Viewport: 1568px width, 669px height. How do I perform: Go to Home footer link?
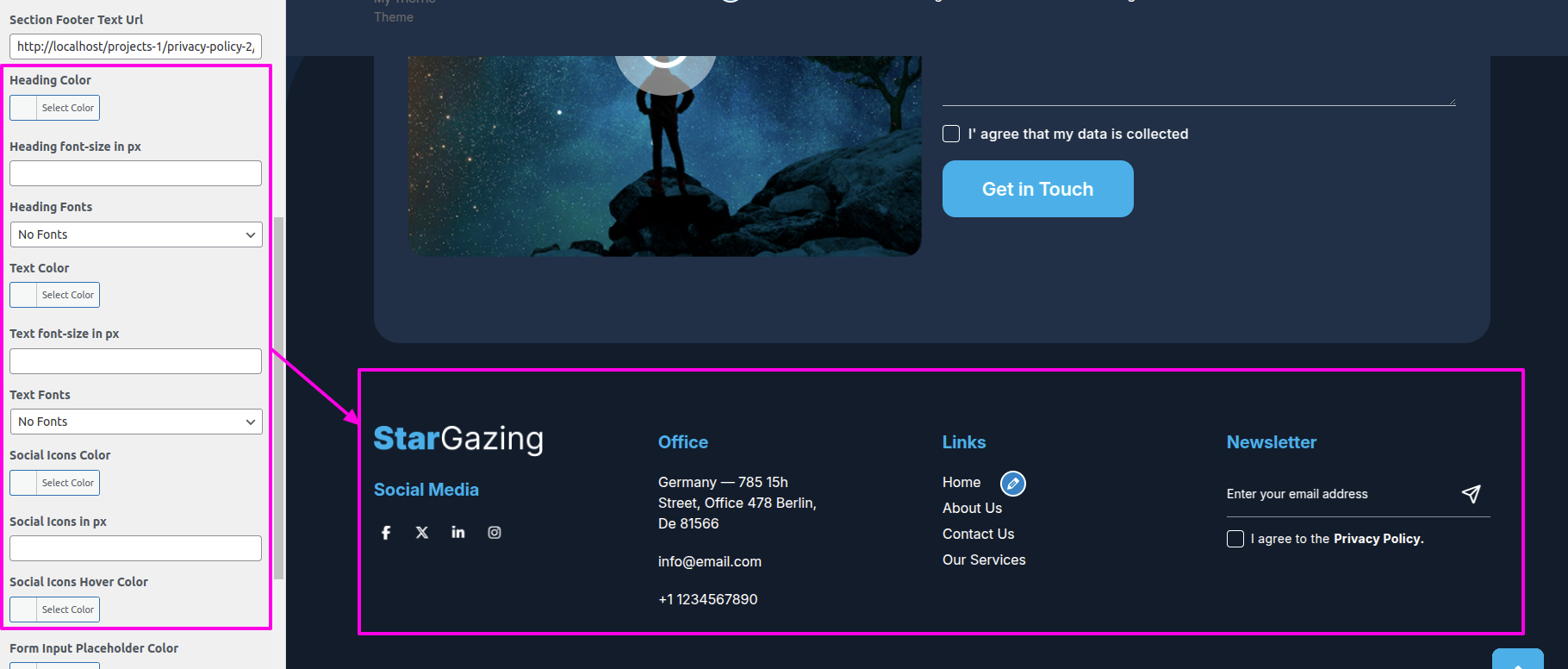click(x=961, y=482)
